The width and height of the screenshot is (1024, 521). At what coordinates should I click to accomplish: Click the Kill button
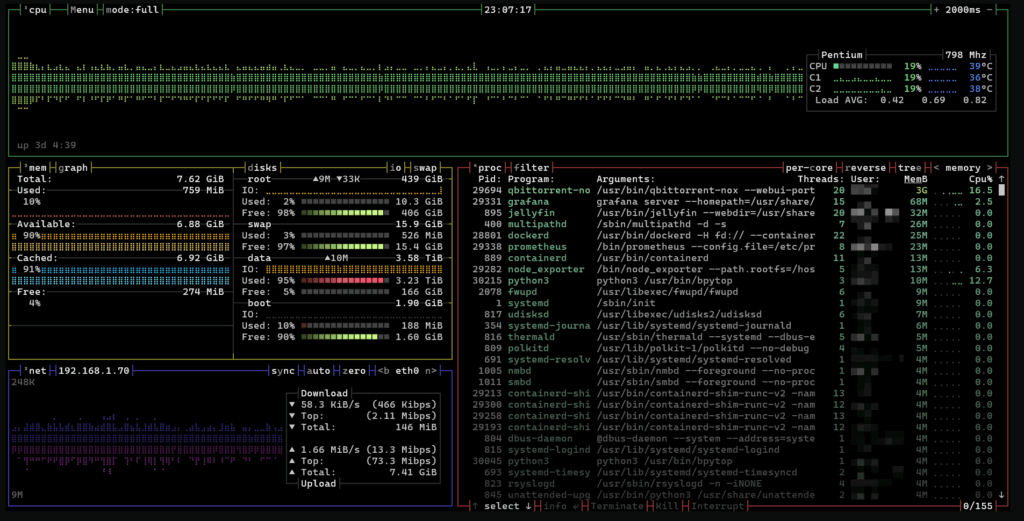(667, 506)
